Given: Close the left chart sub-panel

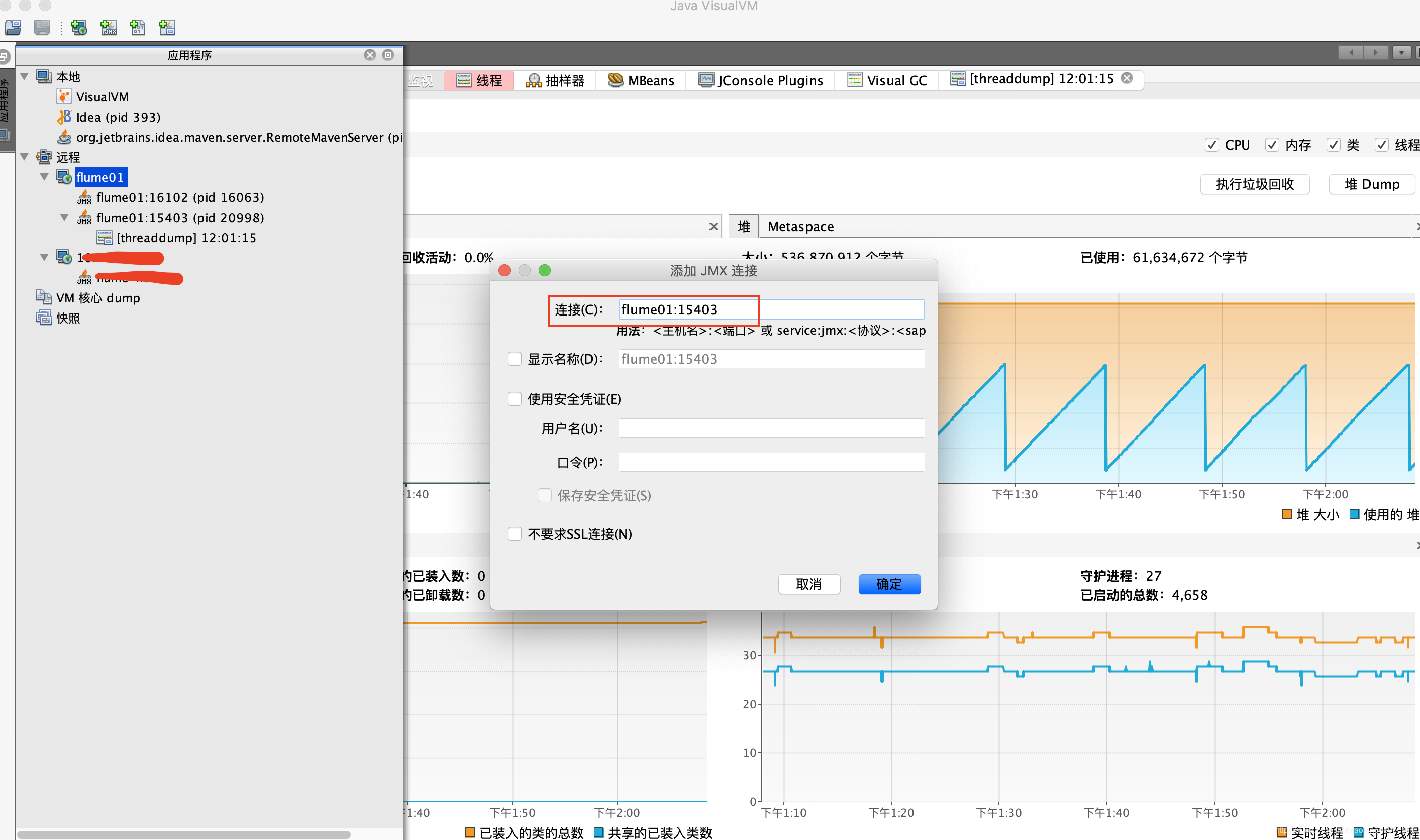Looking at the screenshot, I should 713,227.
